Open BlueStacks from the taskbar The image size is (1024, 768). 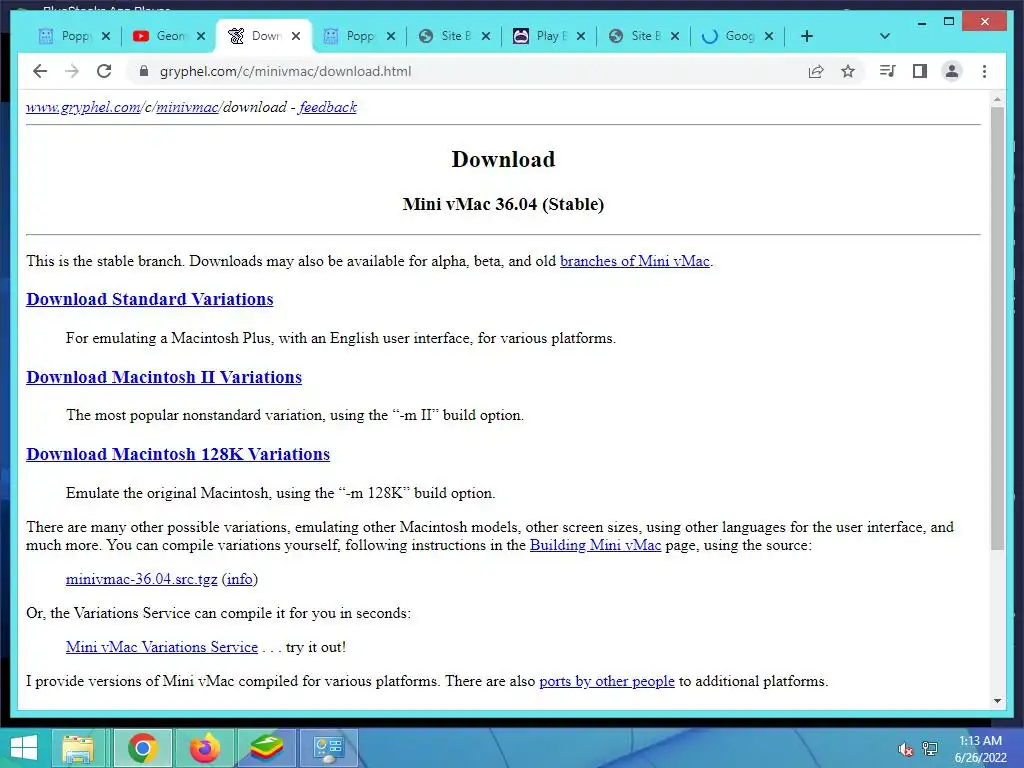266,748
